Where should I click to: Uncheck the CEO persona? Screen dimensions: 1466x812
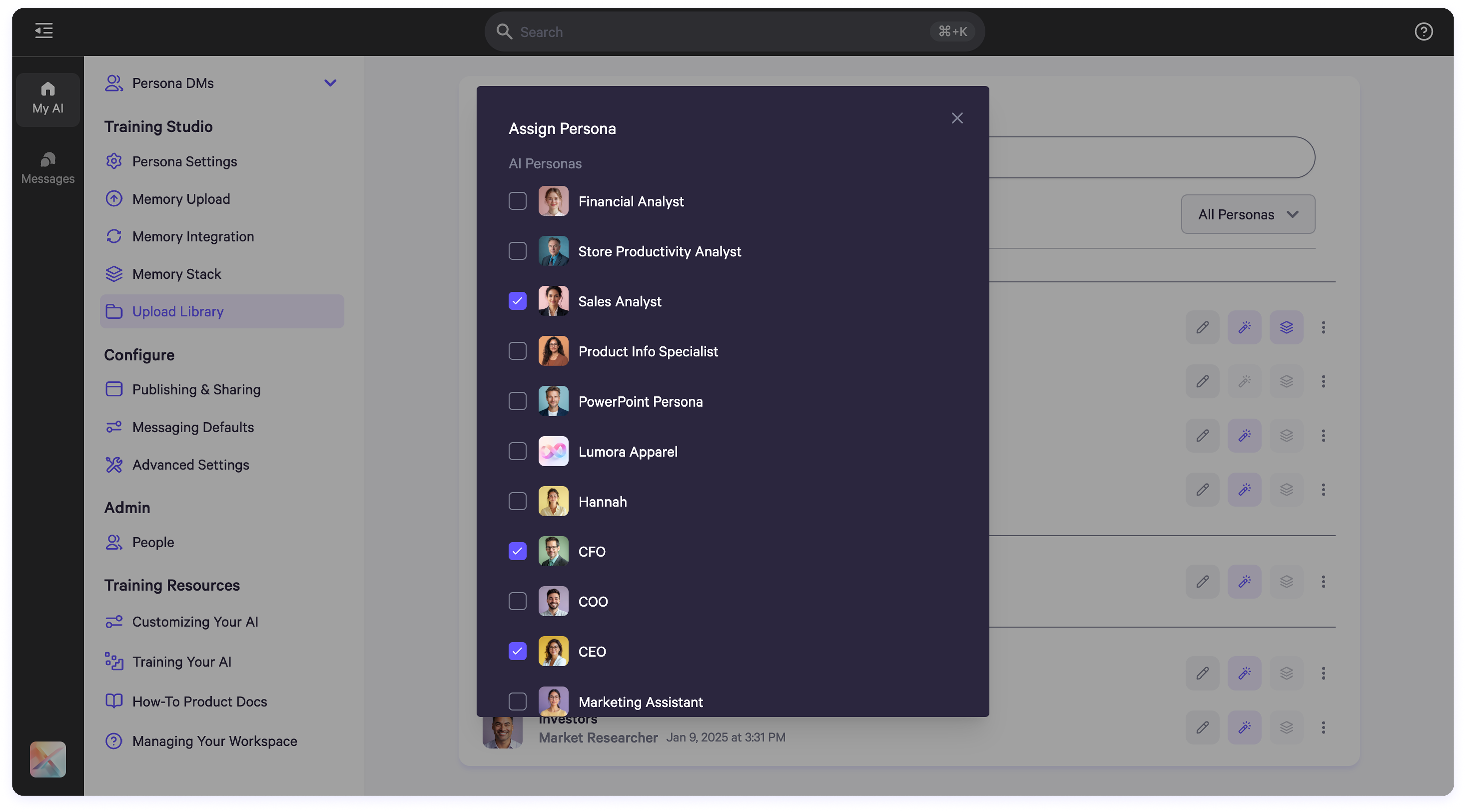click(517, 651)
